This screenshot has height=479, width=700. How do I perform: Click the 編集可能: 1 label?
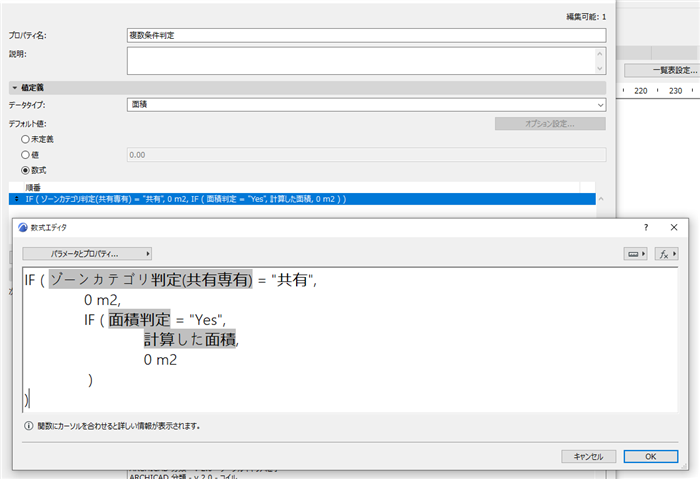[586, 17]
